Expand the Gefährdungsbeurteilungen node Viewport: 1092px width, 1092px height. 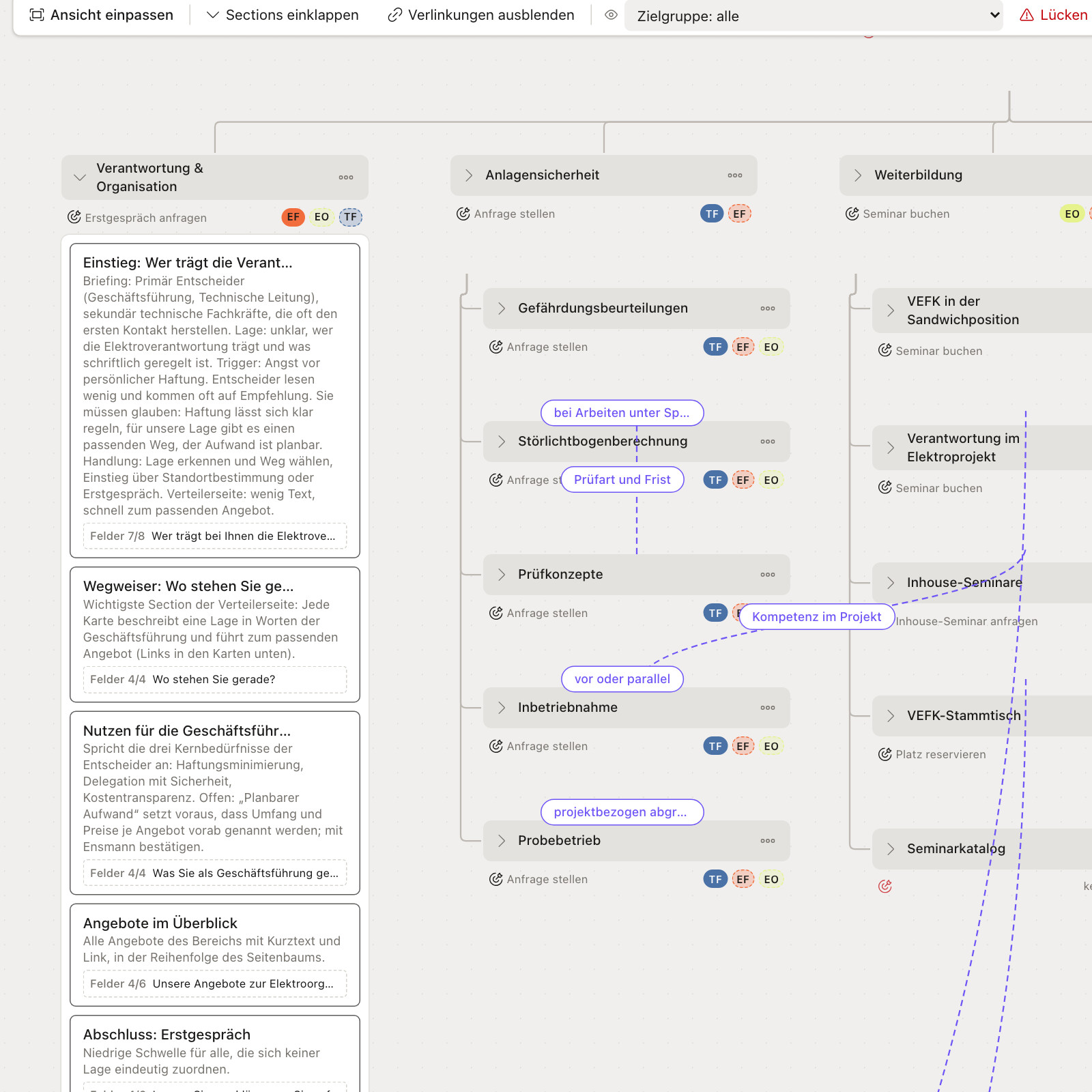tap(502, 308)
